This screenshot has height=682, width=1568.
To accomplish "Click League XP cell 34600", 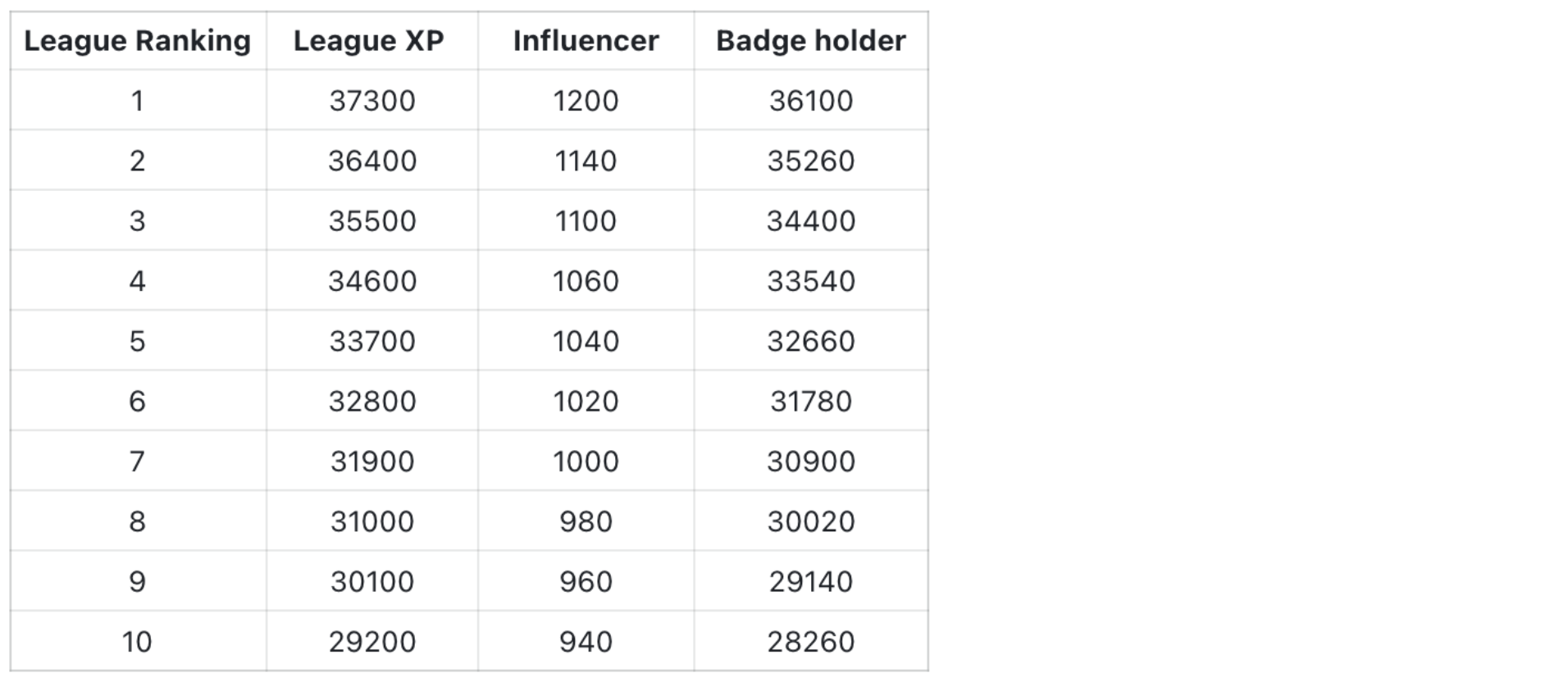I will click(x=372, y=280).
